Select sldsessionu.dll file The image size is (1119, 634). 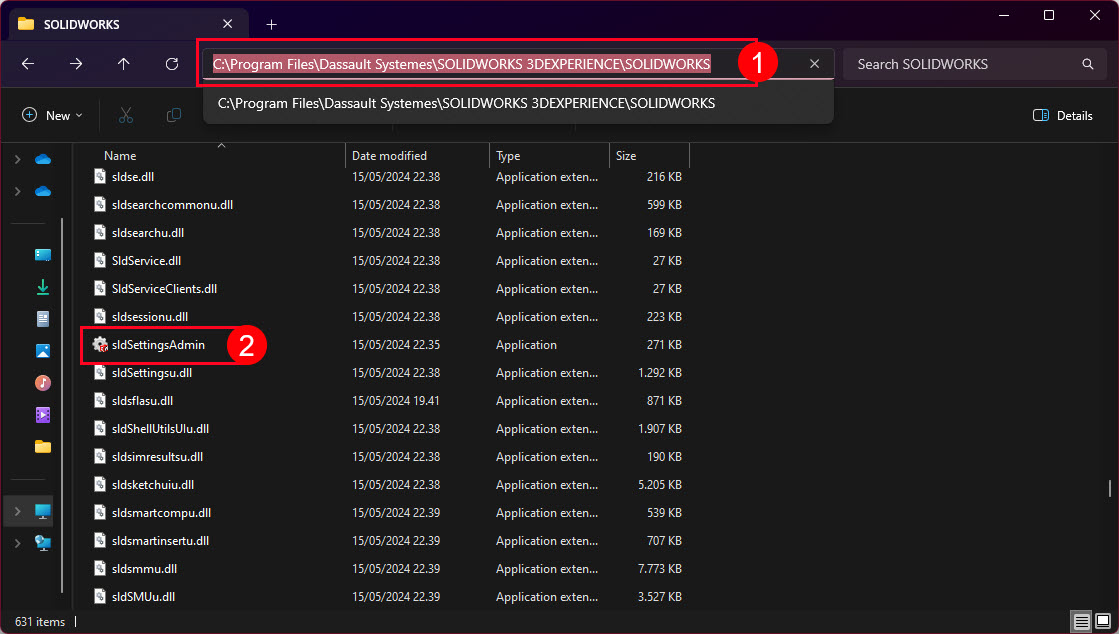pyautogui.click(x=150, y=317)
